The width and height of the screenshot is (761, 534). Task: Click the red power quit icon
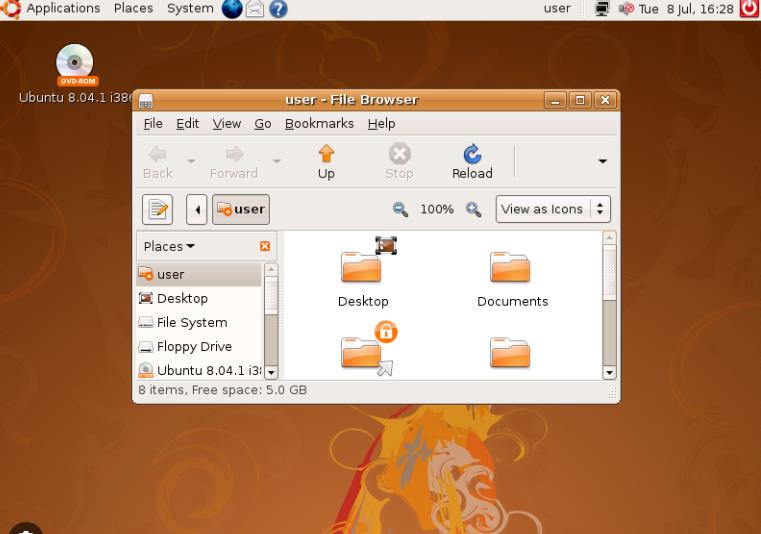click(x=749, y=9)
